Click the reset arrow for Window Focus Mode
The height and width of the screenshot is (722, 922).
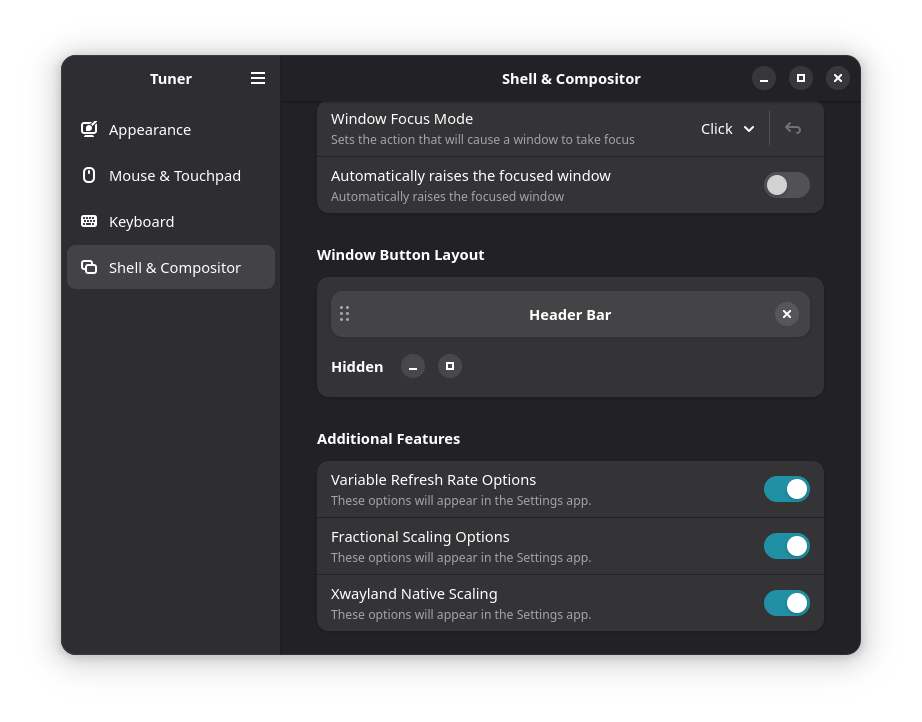pyautogui.click(x=792, y=128)
